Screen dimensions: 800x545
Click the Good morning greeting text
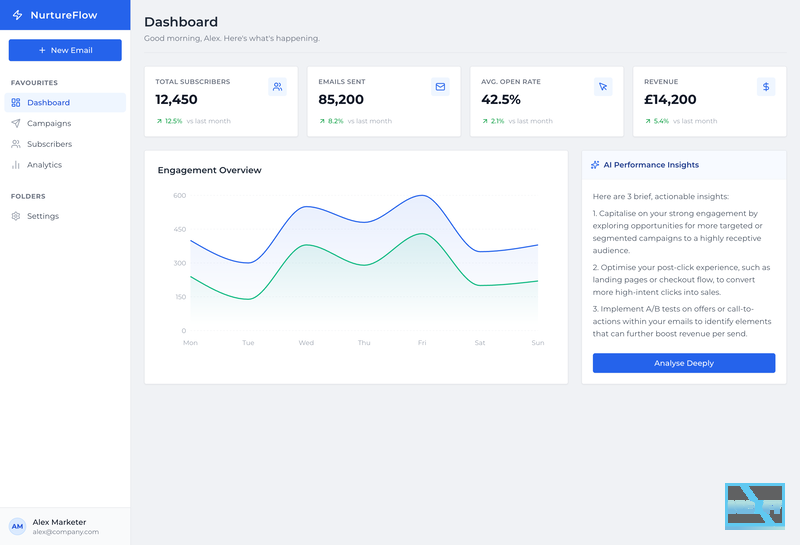click(x=232, y=38)
